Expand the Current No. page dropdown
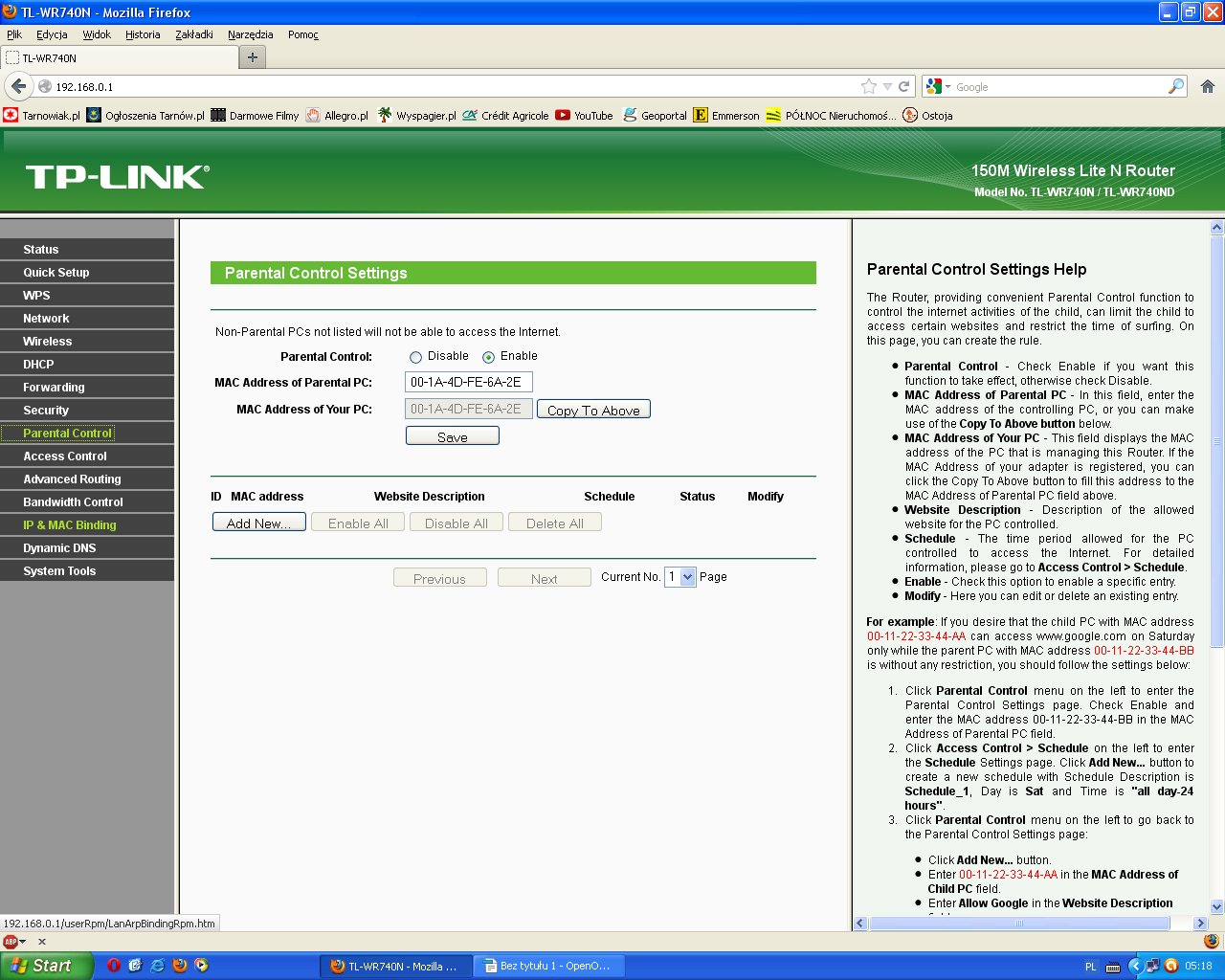The image size is (1225, 980). (687, 577)
